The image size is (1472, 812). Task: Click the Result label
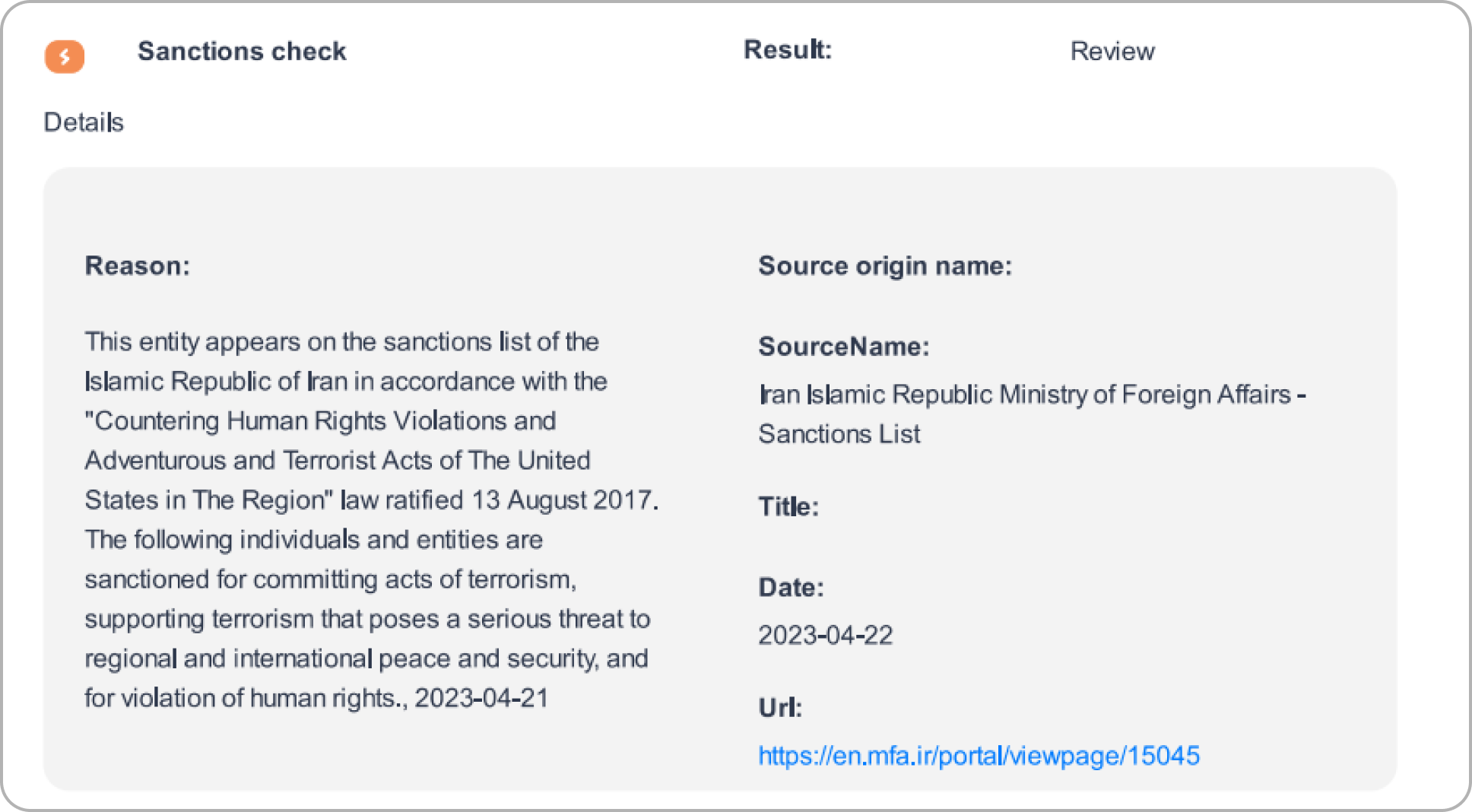[788, 49]
